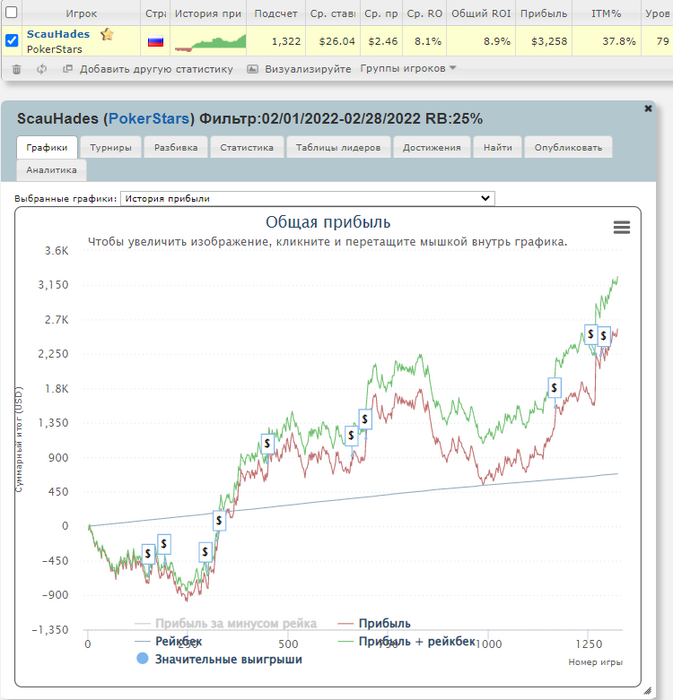Image resolution: width=673 pixels, height=700 pixels.
Task: Sort by the Прибыль column header
Action: click(544, 13)
